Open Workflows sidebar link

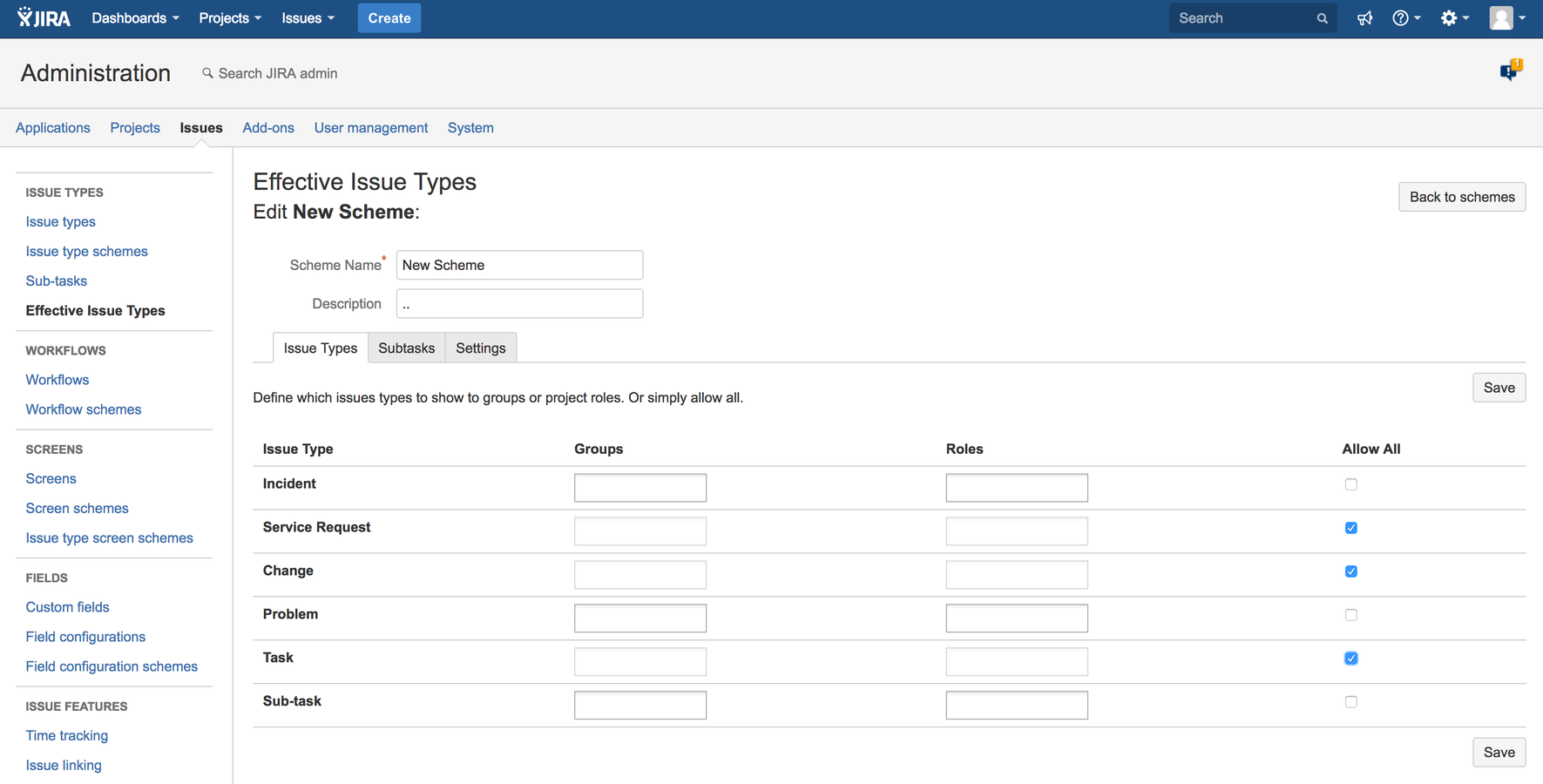(58, 380)
